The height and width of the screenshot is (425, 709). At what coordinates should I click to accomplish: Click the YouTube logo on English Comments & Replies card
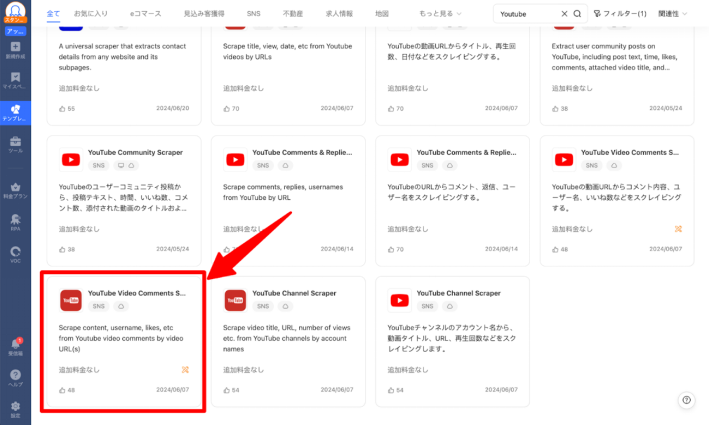(235, 160)
